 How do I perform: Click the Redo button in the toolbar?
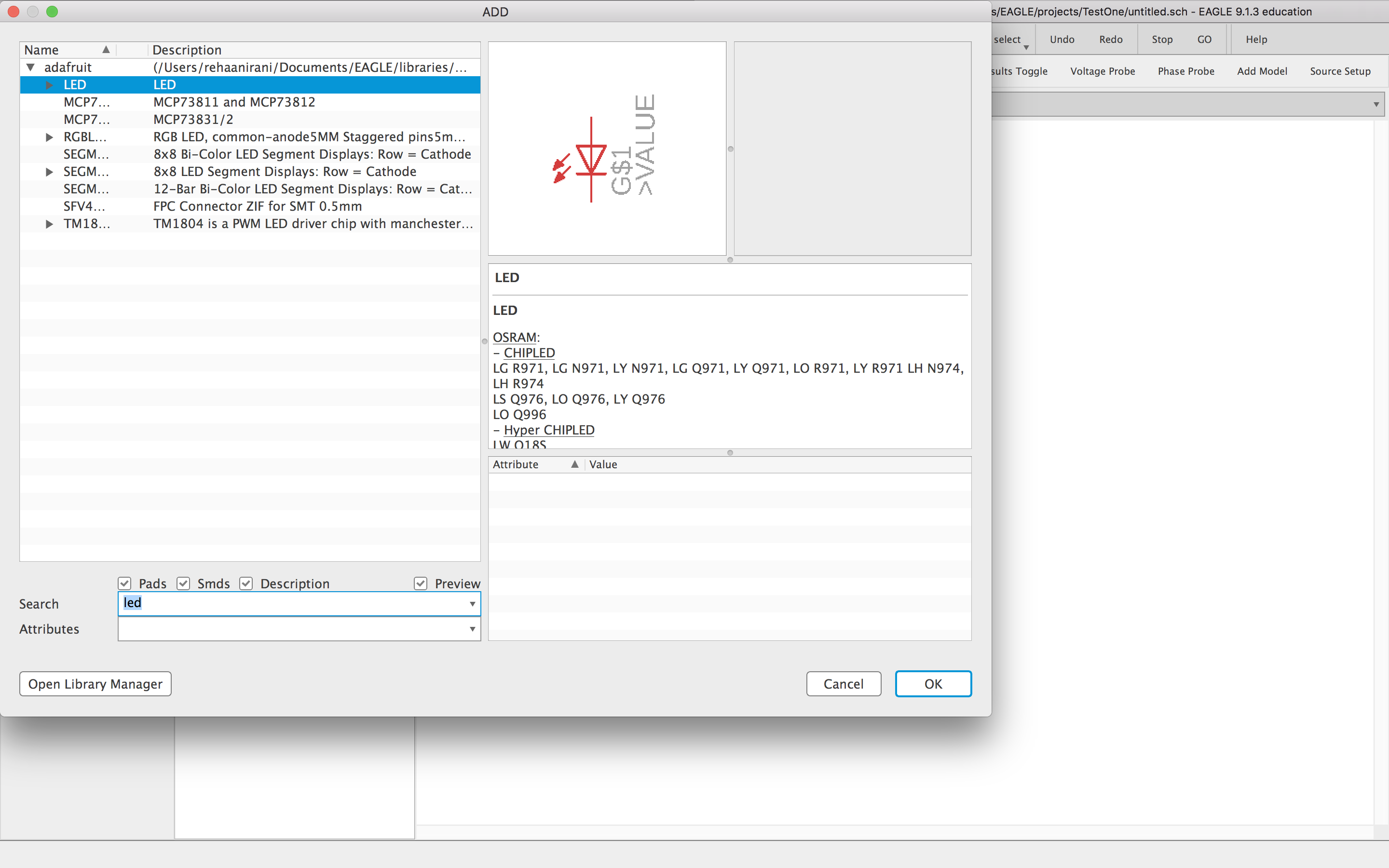(1110, 39)
